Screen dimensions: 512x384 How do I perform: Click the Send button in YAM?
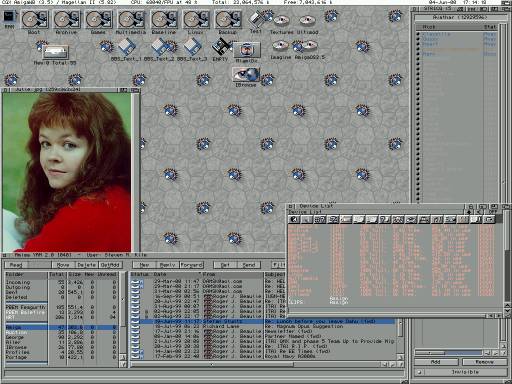(x=249, y=265)
